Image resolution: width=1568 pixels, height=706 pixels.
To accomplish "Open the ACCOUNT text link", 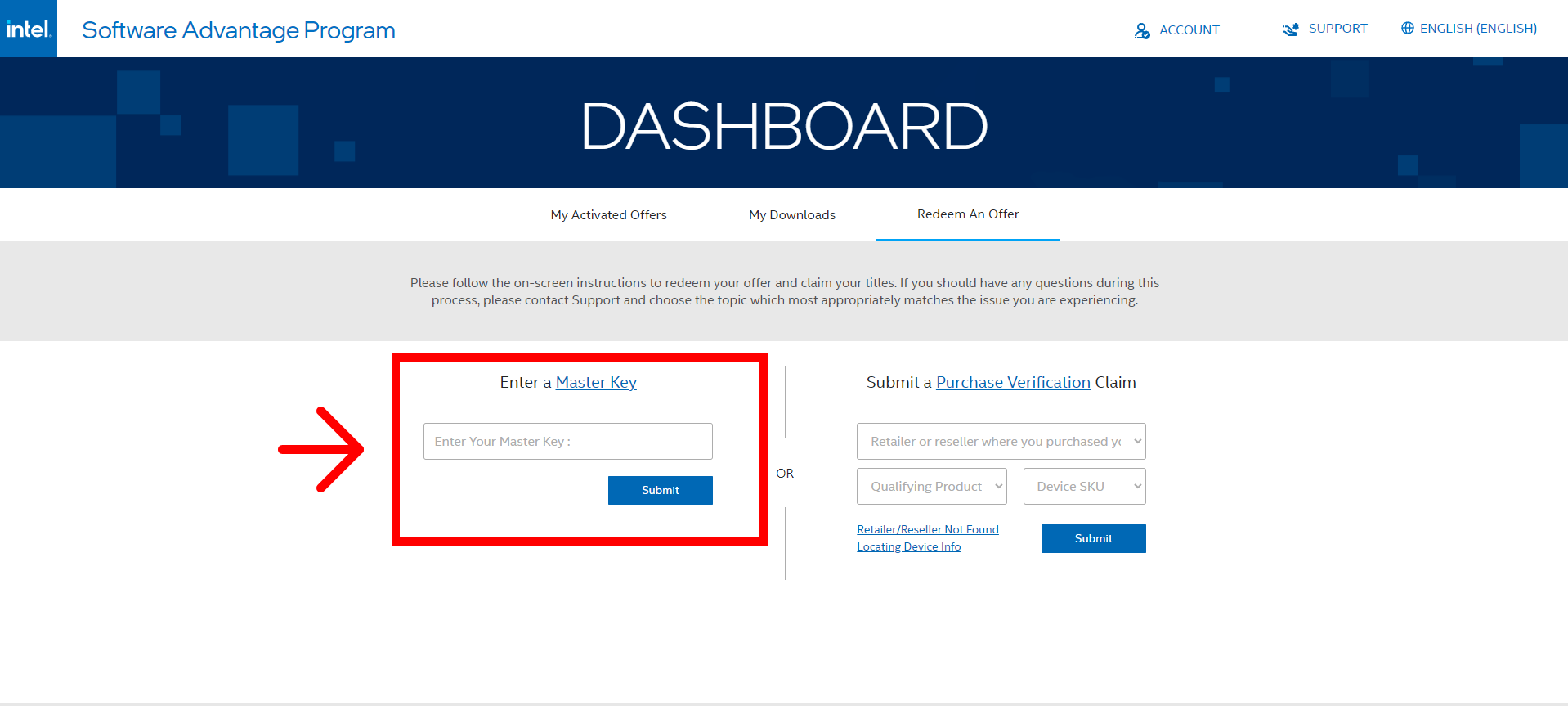I will pyautogui.click(x=1189, y=30).
